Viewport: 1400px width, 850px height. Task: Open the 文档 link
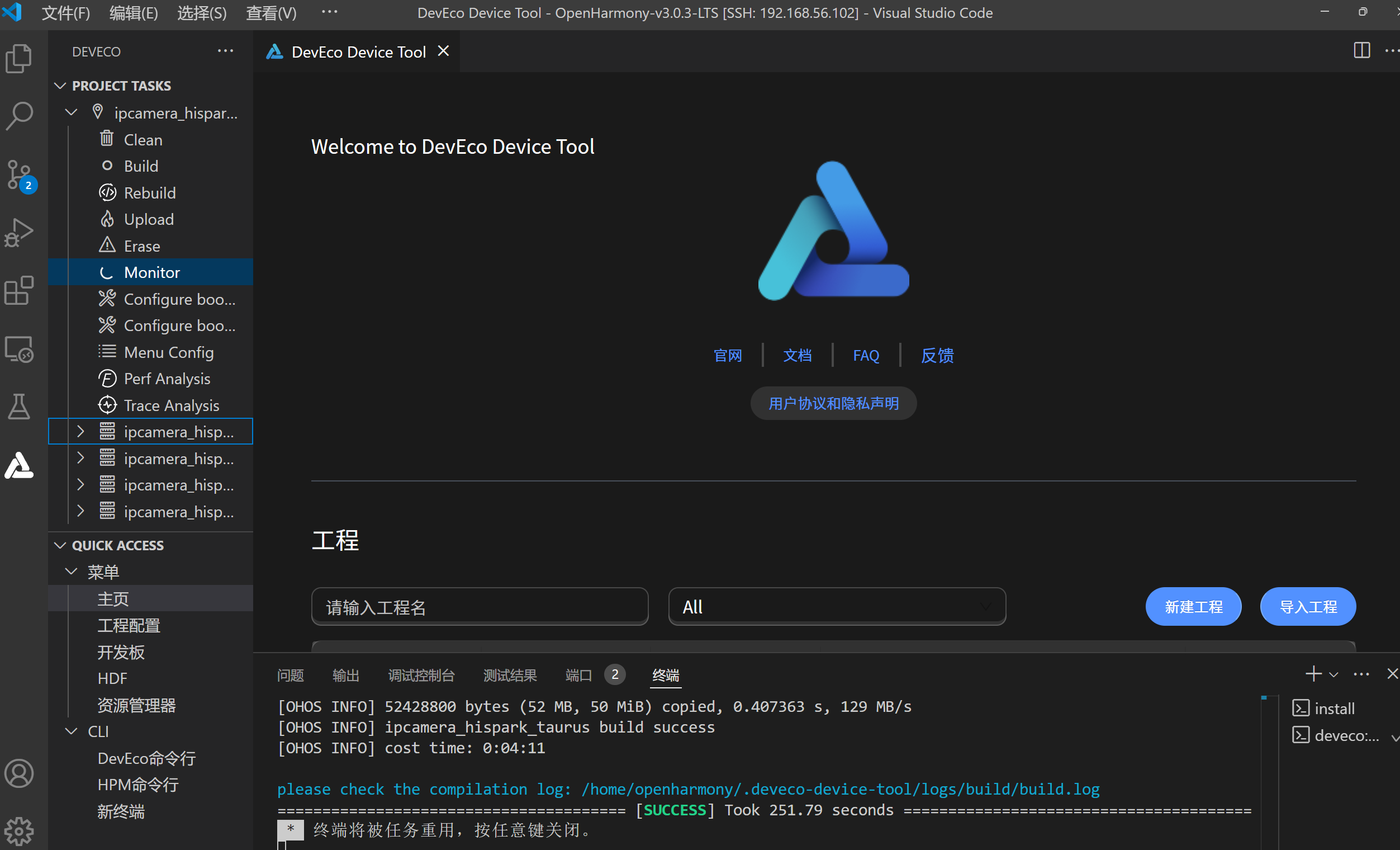point(797,355)
